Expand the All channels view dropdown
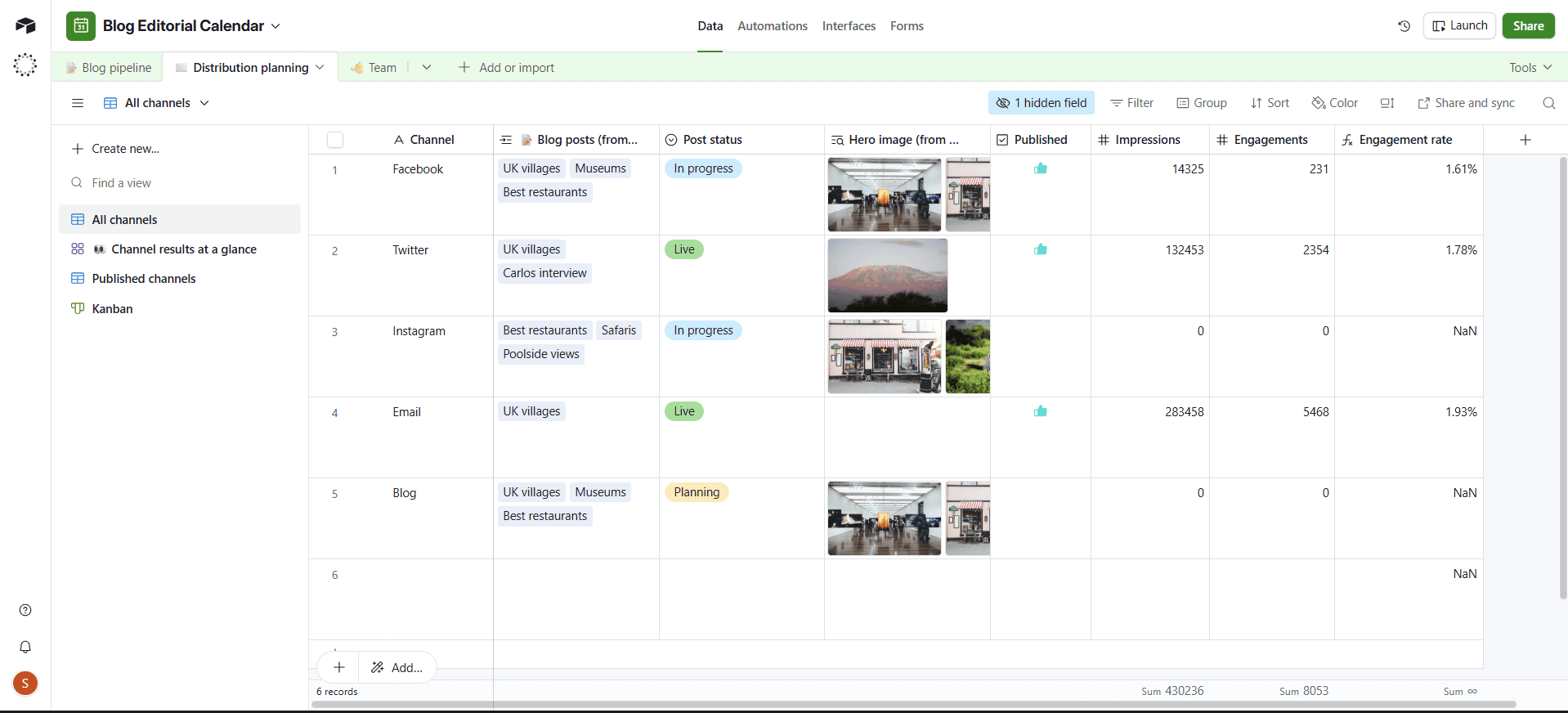 (x=204, y=103)
